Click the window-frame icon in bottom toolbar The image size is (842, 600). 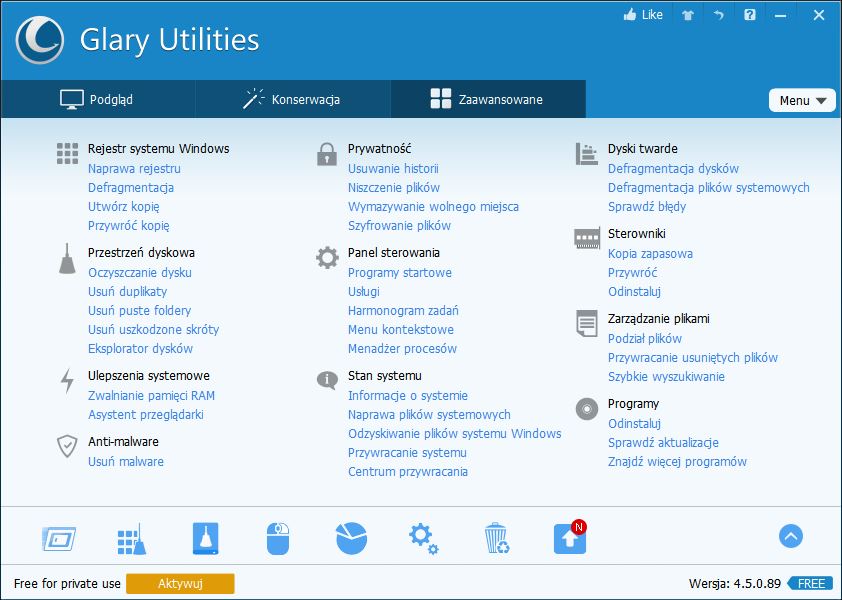(x=59, y=538)
